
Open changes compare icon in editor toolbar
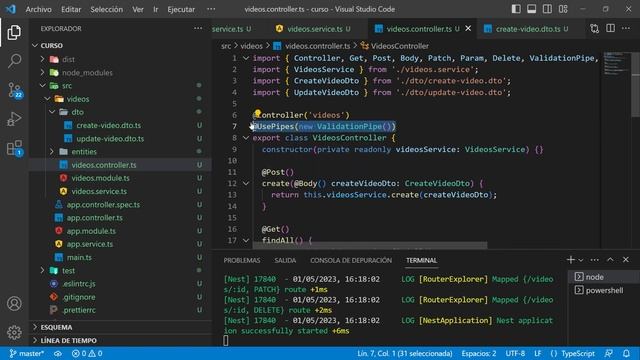pos(595,29)
